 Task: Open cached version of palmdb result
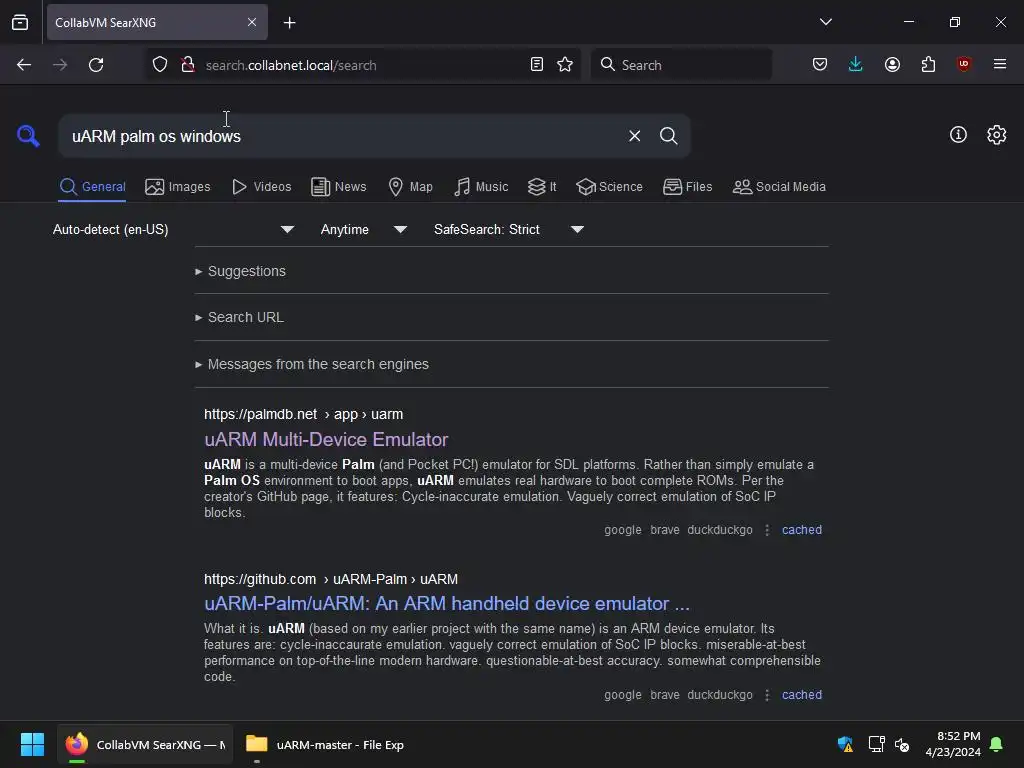coord(802,530)
